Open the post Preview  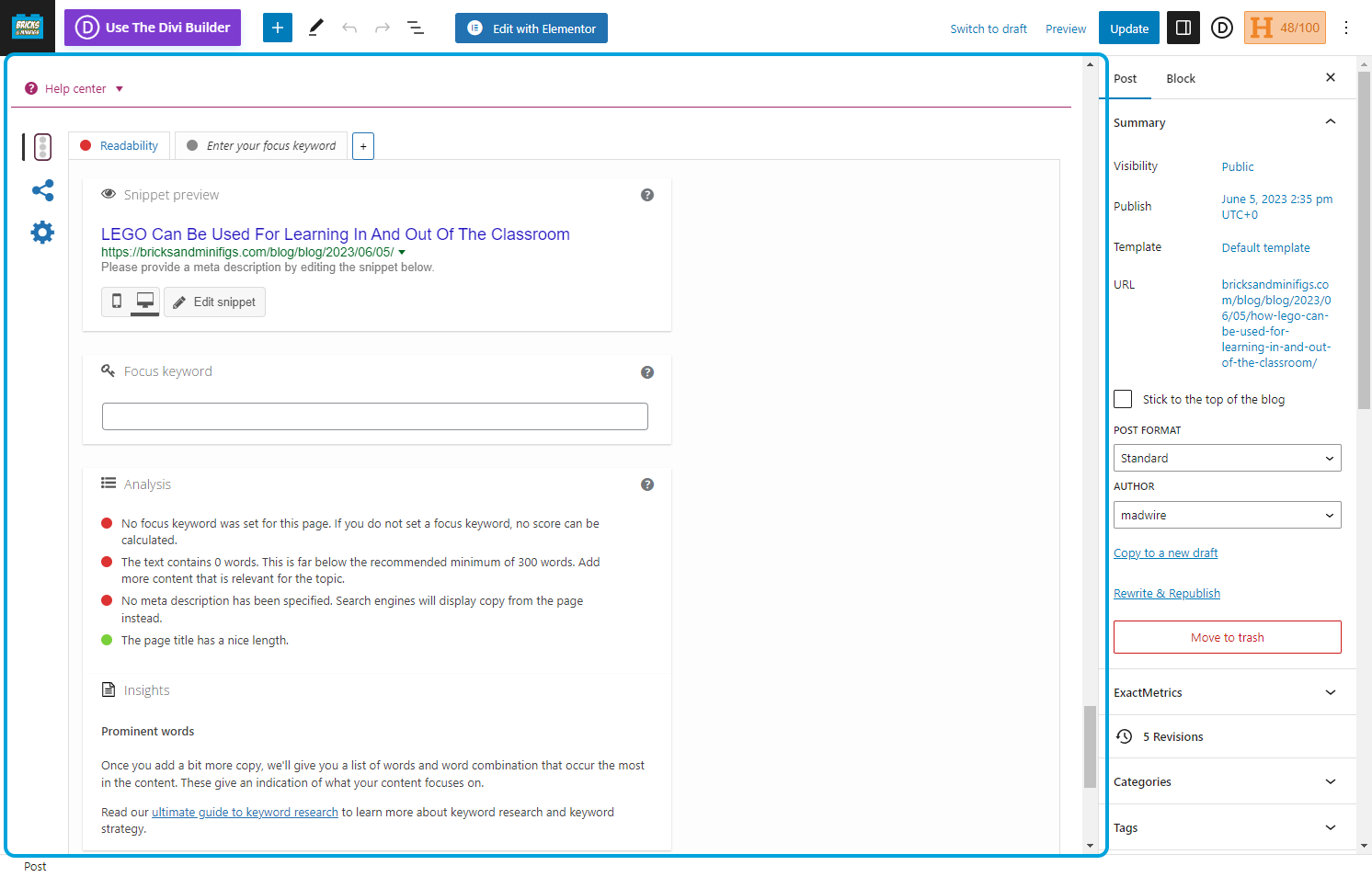(x=1066, y=28)
